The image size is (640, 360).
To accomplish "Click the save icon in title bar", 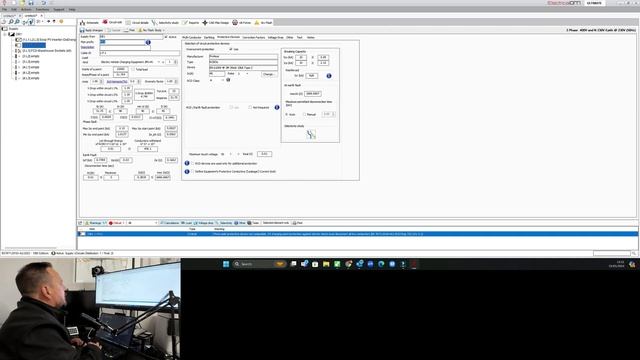I will pos(31,2).
